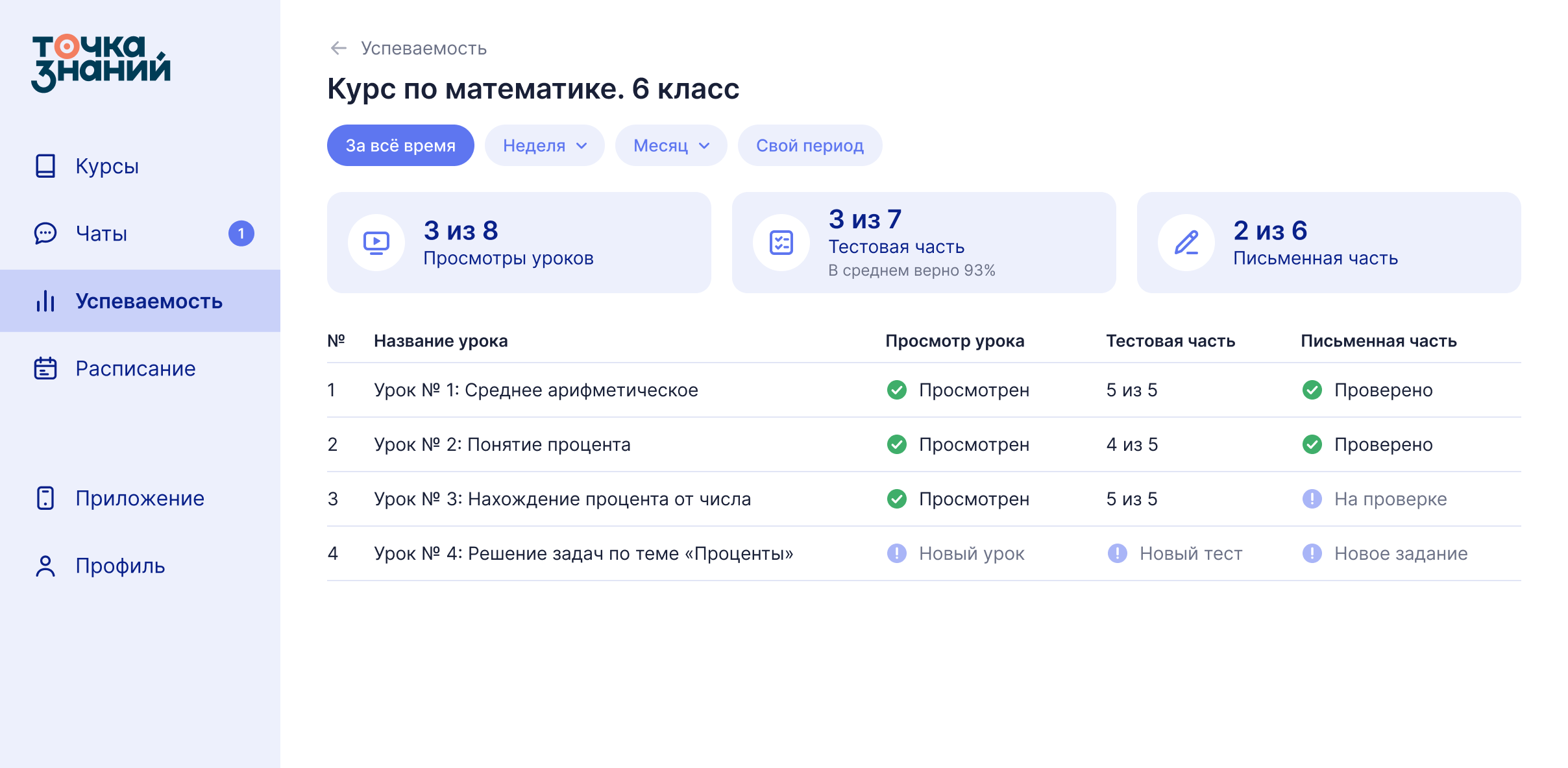Click green check icon for Урок № 2 Просмотрен
The width and height of the screenshot is (1568, 768).
pyautogui.click(x=897, y=444)
